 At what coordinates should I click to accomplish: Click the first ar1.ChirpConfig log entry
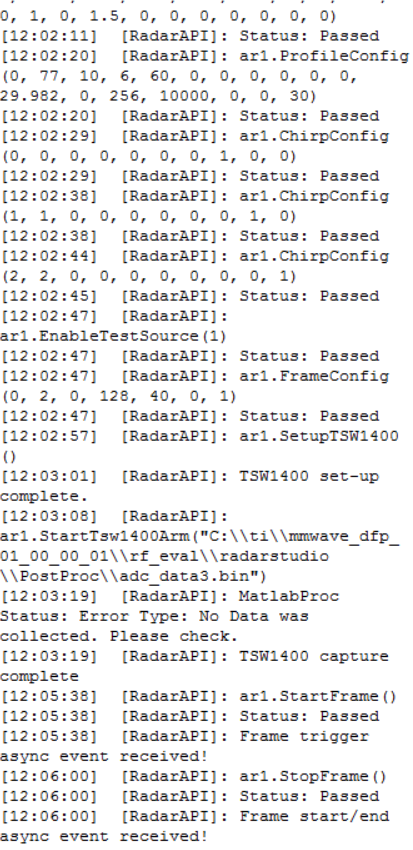point(195,136)
